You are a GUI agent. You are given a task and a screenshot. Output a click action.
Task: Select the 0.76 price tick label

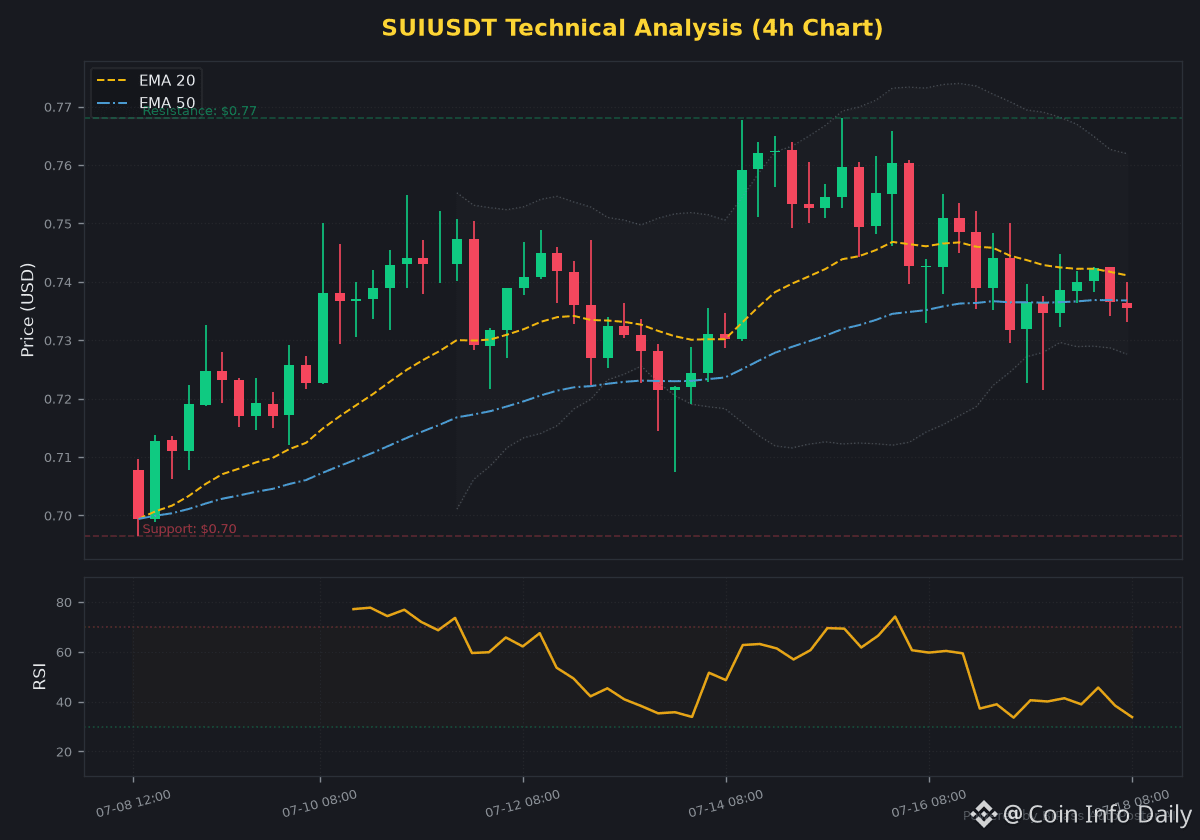click(58, 165)
